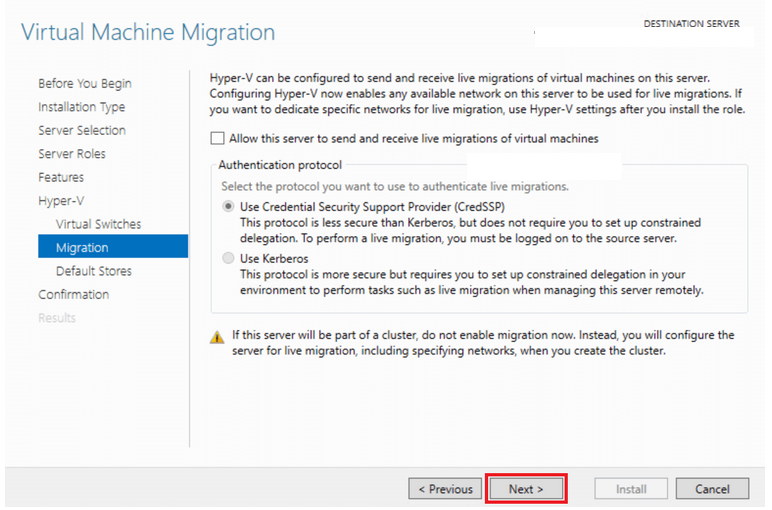Click the Next button
This screenshot has height=510, width=772.
(x=526, y=489)
